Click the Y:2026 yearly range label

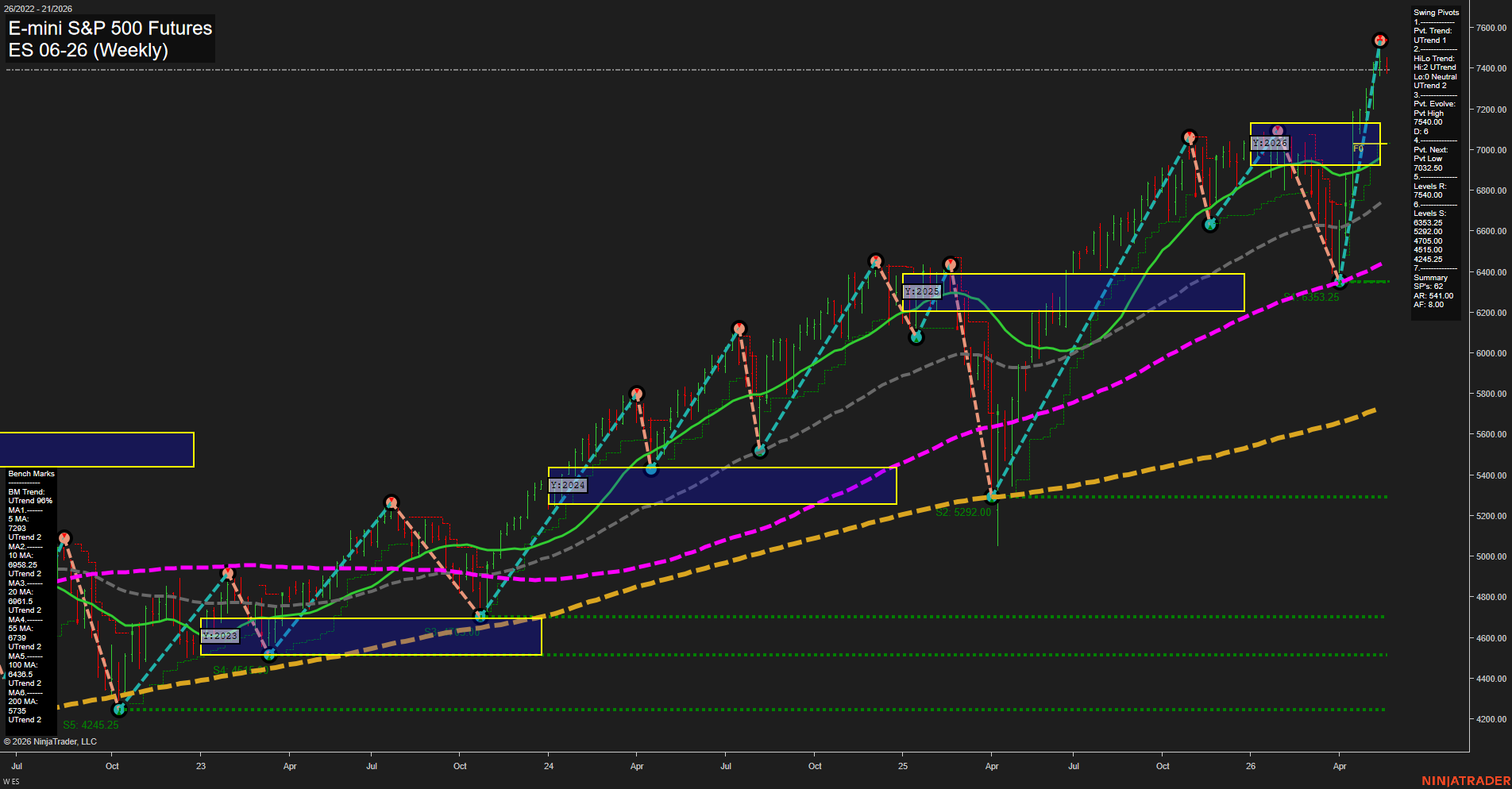pos(1270,143)
